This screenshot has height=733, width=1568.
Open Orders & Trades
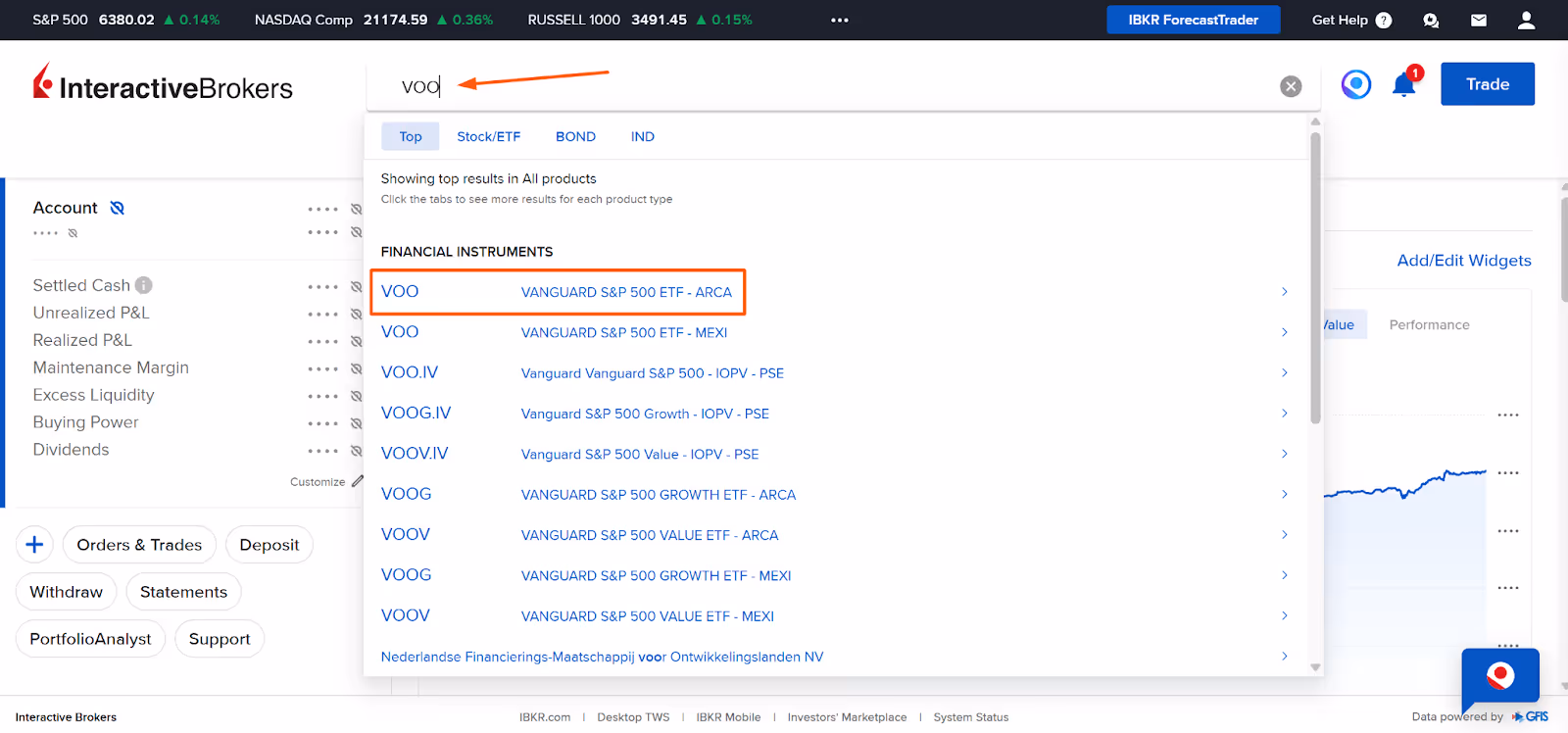pyautogui.click(x=139, y=545)
